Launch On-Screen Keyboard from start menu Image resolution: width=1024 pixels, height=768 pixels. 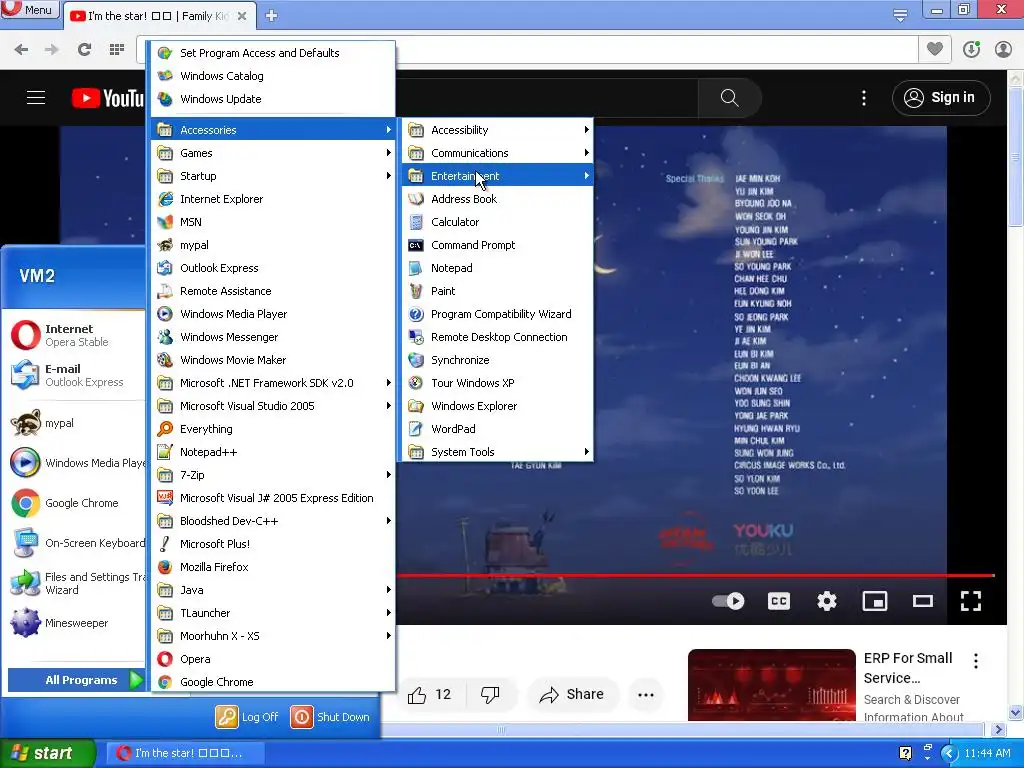coord(75,543)
